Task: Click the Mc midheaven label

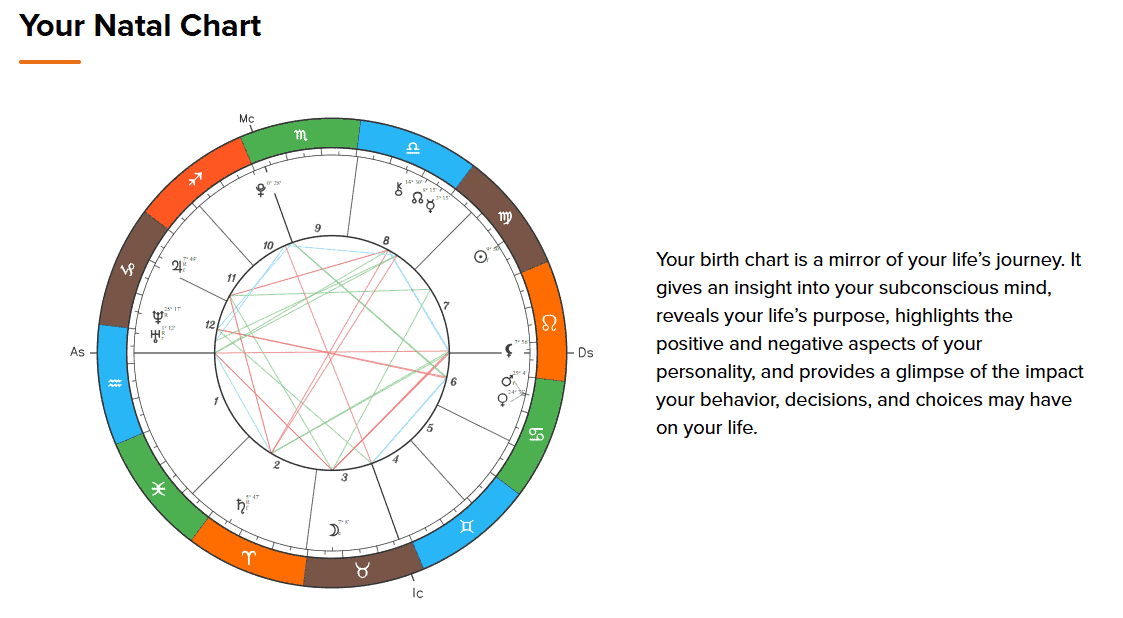Action: [247, 119]
